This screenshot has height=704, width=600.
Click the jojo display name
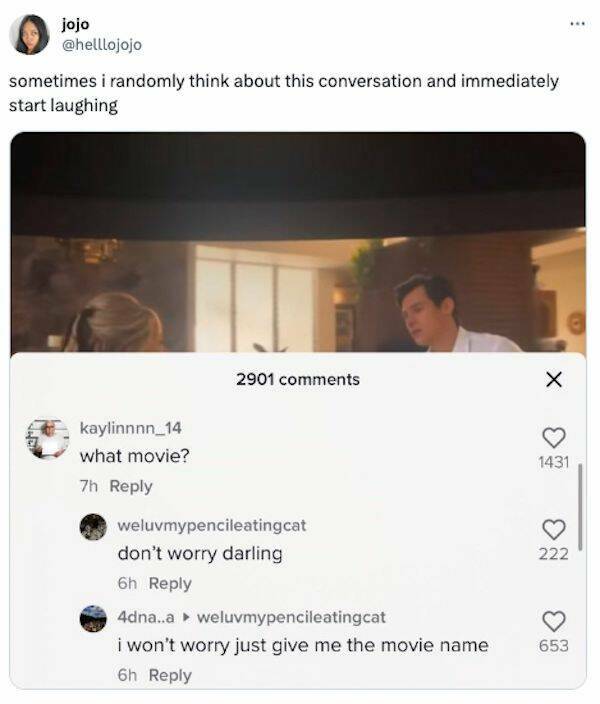tap(75, 24)
